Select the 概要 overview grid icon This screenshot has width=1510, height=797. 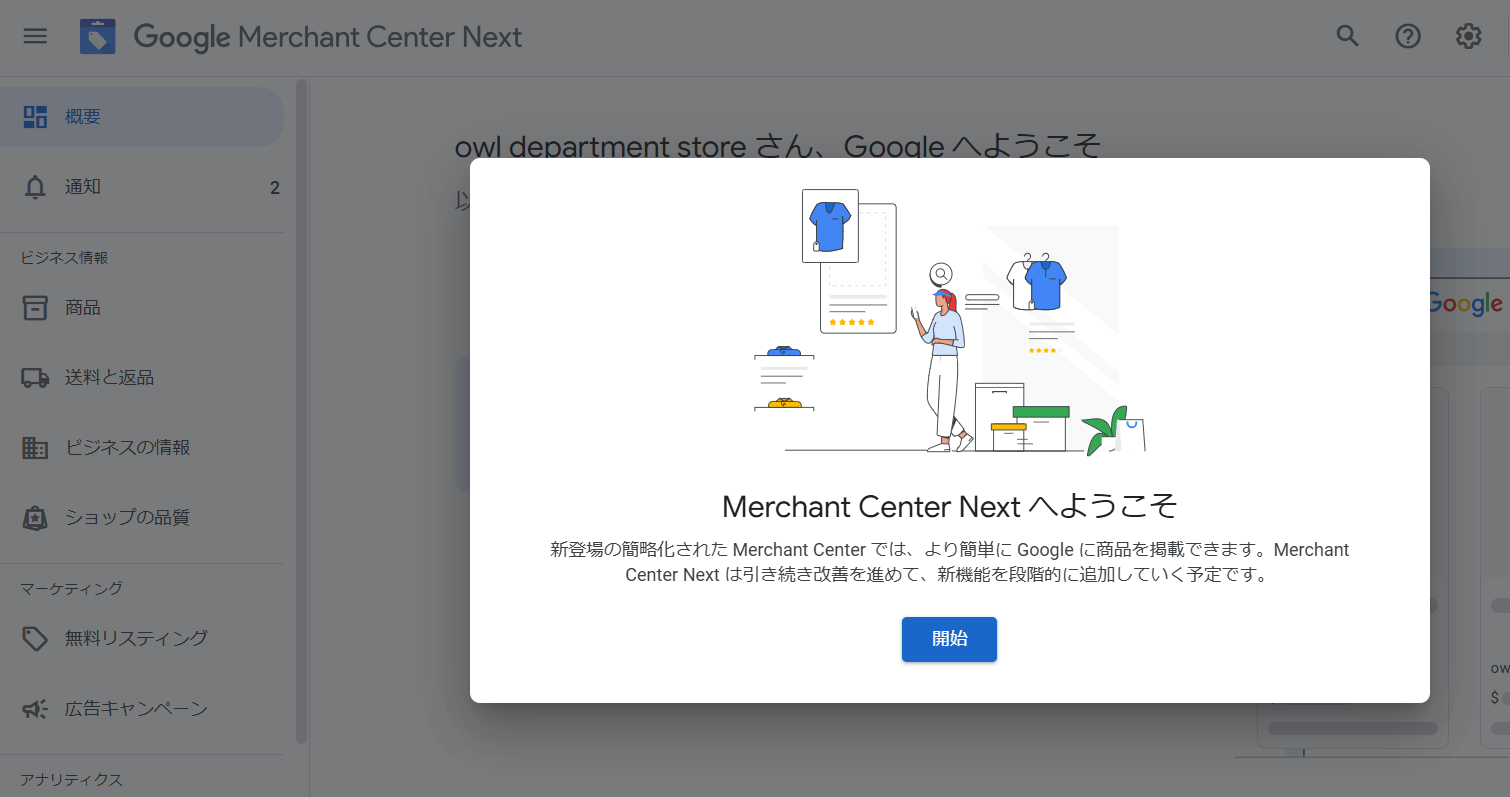pyautogui.click(x=35, y=116)
